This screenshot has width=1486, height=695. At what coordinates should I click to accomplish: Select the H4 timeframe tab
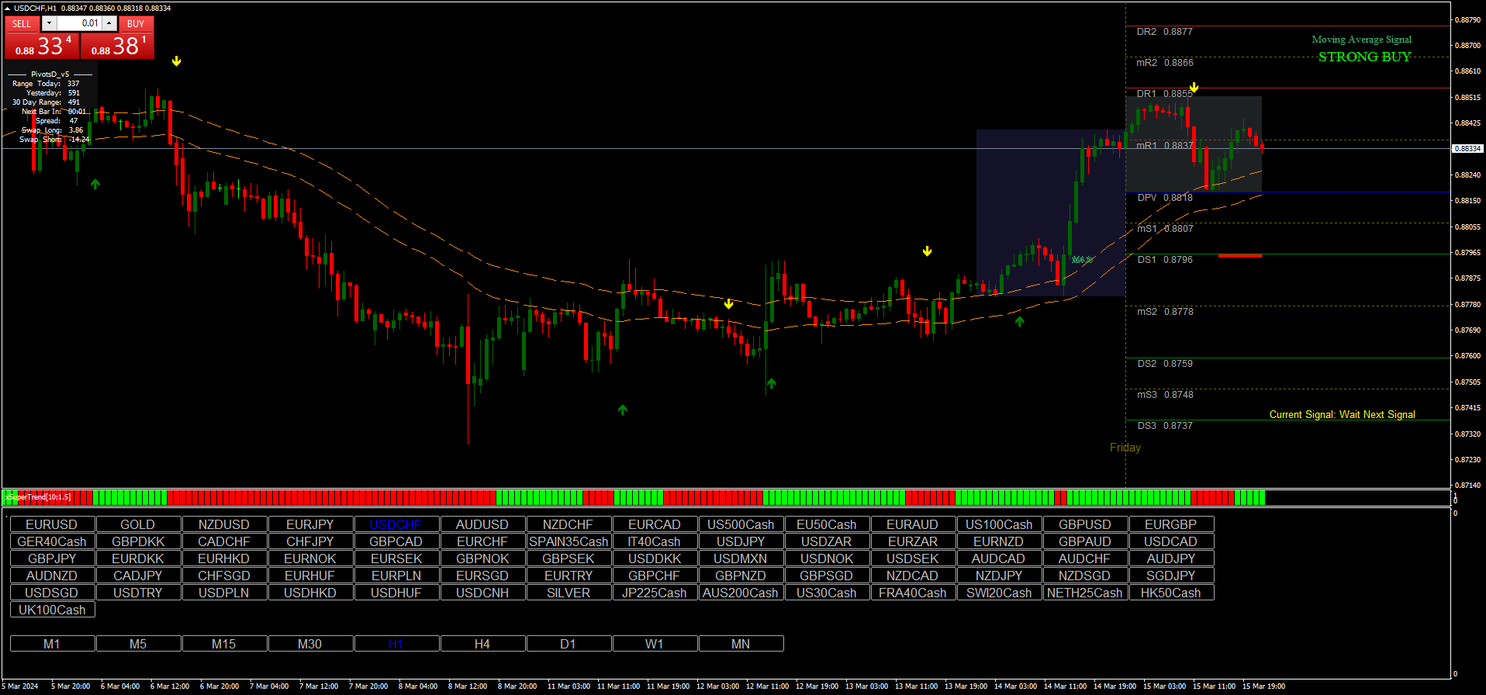(483, 644)
